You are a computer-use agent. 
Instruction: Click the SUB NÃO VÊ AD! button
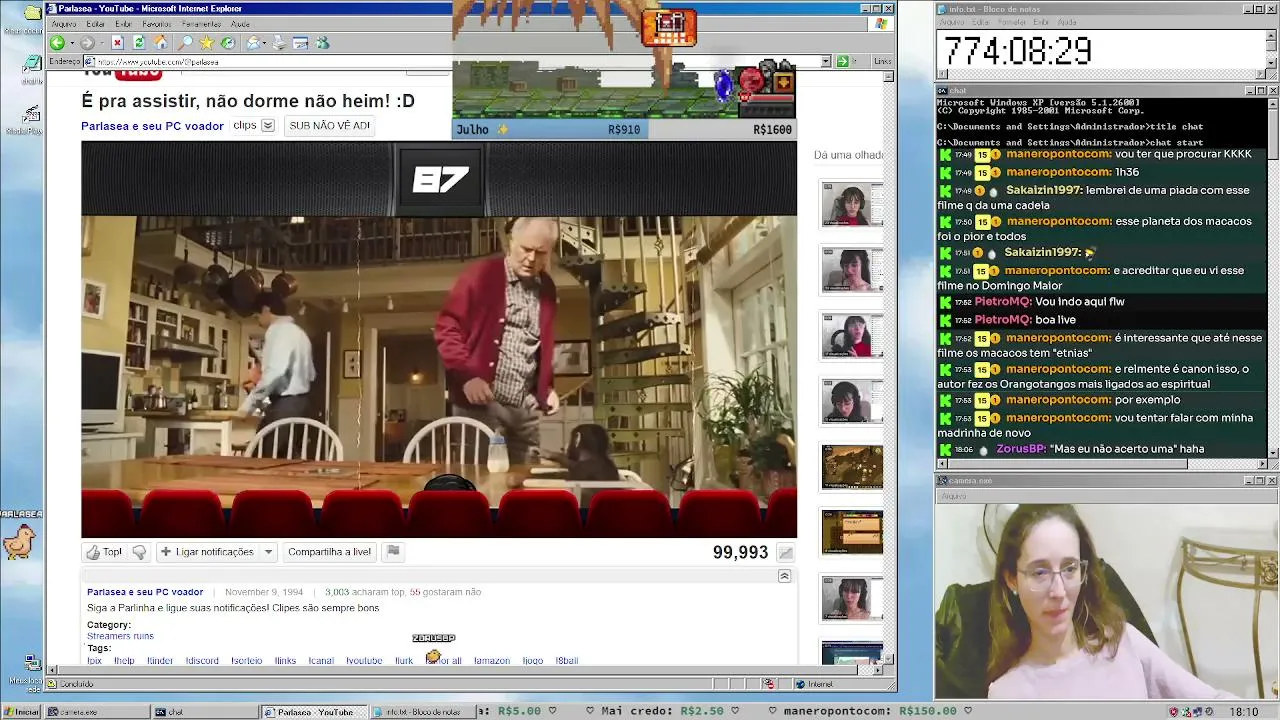point(329,126)
